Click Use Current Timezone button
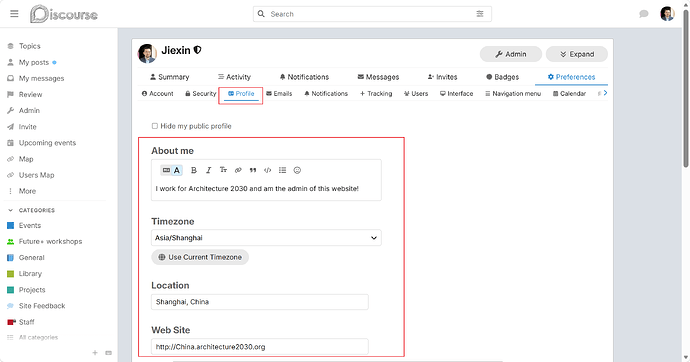 click(x=200, y=257)
